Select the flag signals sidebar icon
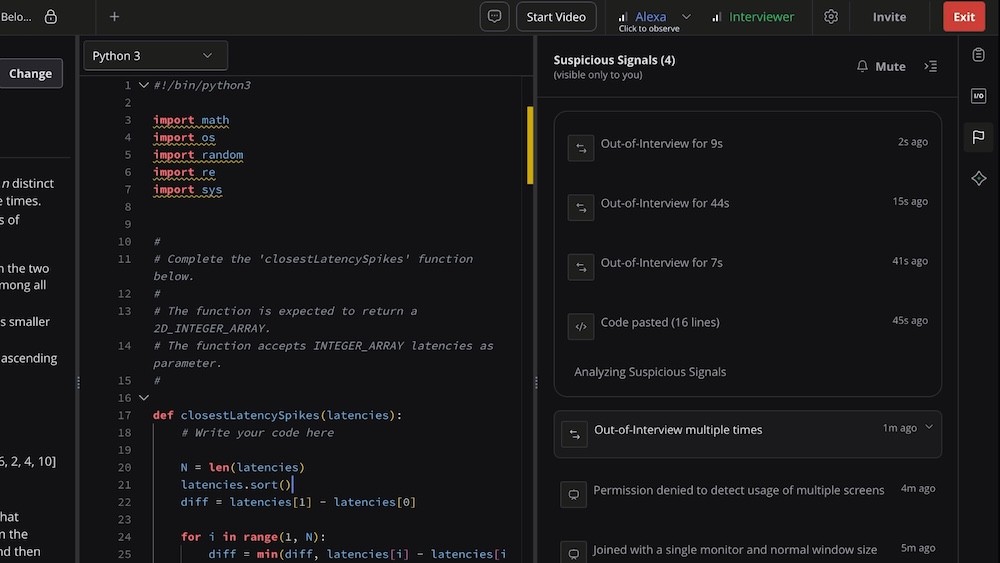The height and width of the screenshot is (563, 1000). pyautogui.click(x=978, y=136)
